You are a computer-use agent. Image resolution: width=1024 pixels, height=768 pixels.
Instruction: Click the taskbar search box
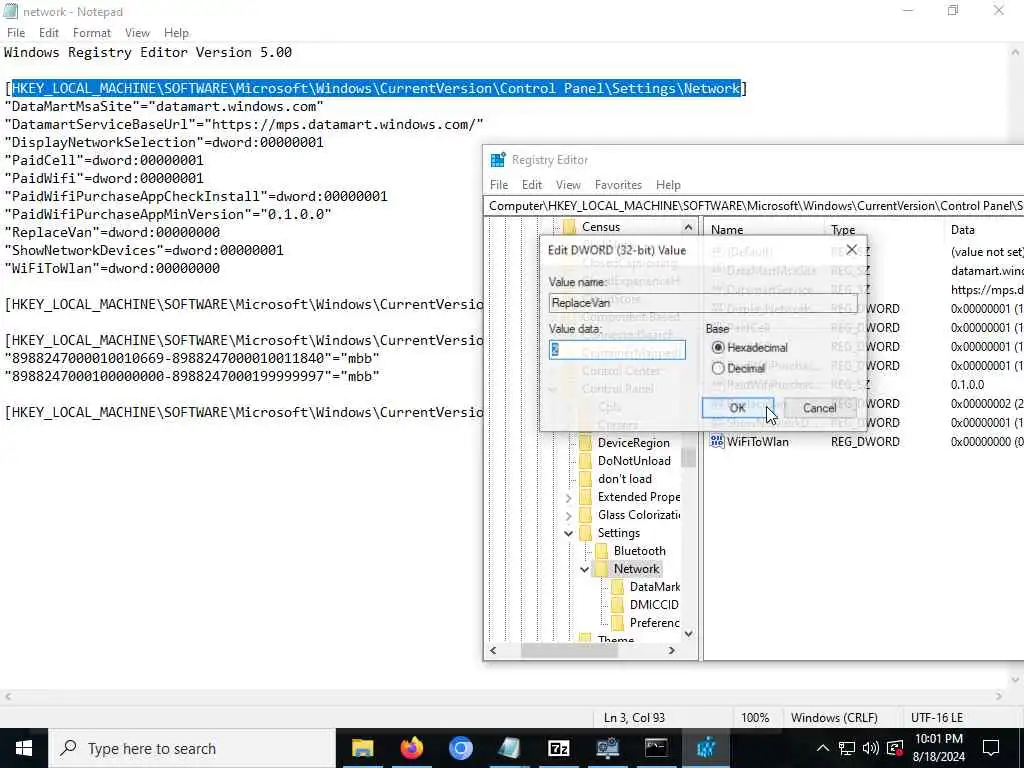click(192, 748)
